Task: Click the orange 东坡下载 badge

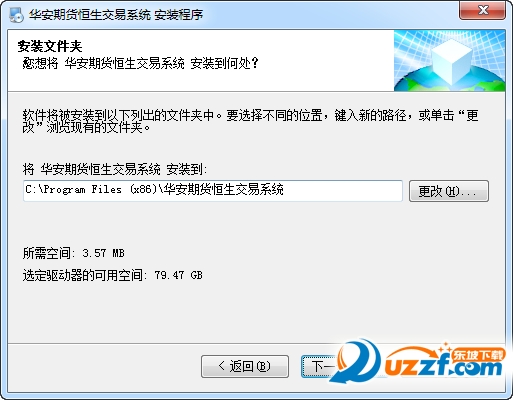Action: click(x=478, y=355)
